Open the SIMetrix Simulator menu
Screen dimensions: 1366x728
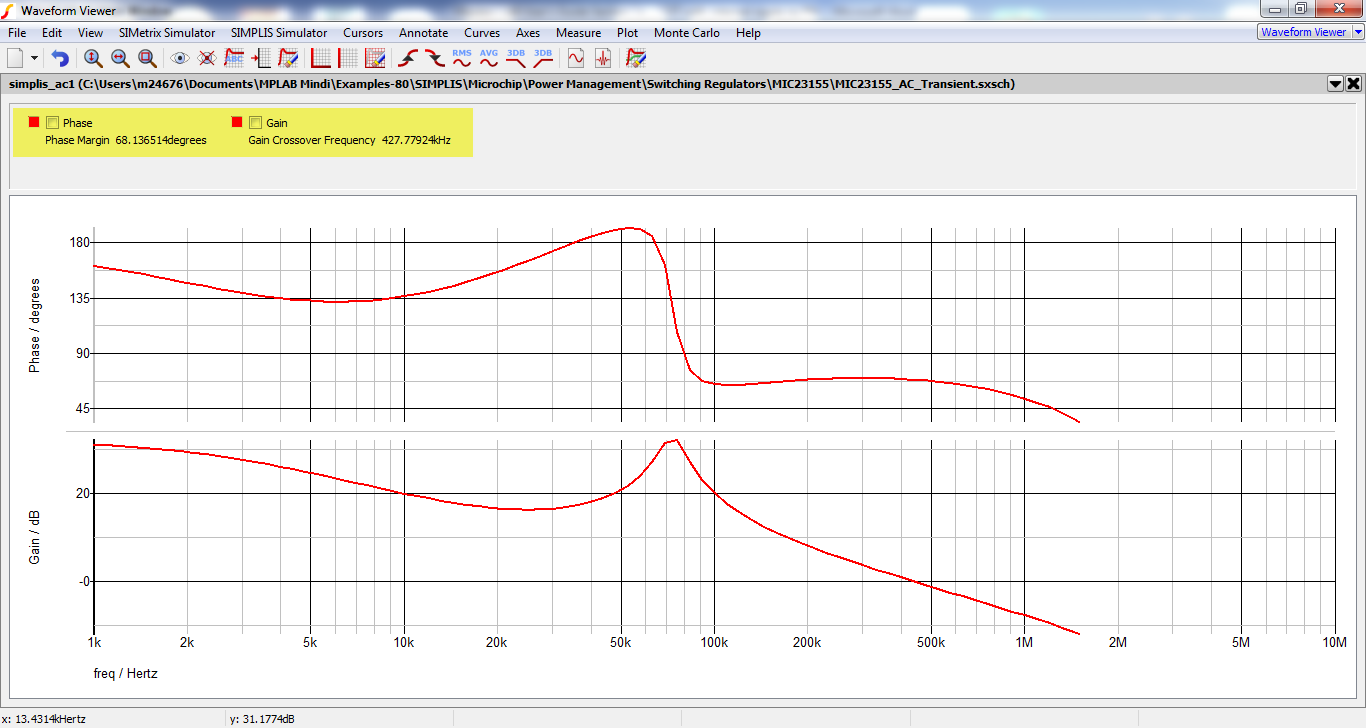tap(167, 33)
